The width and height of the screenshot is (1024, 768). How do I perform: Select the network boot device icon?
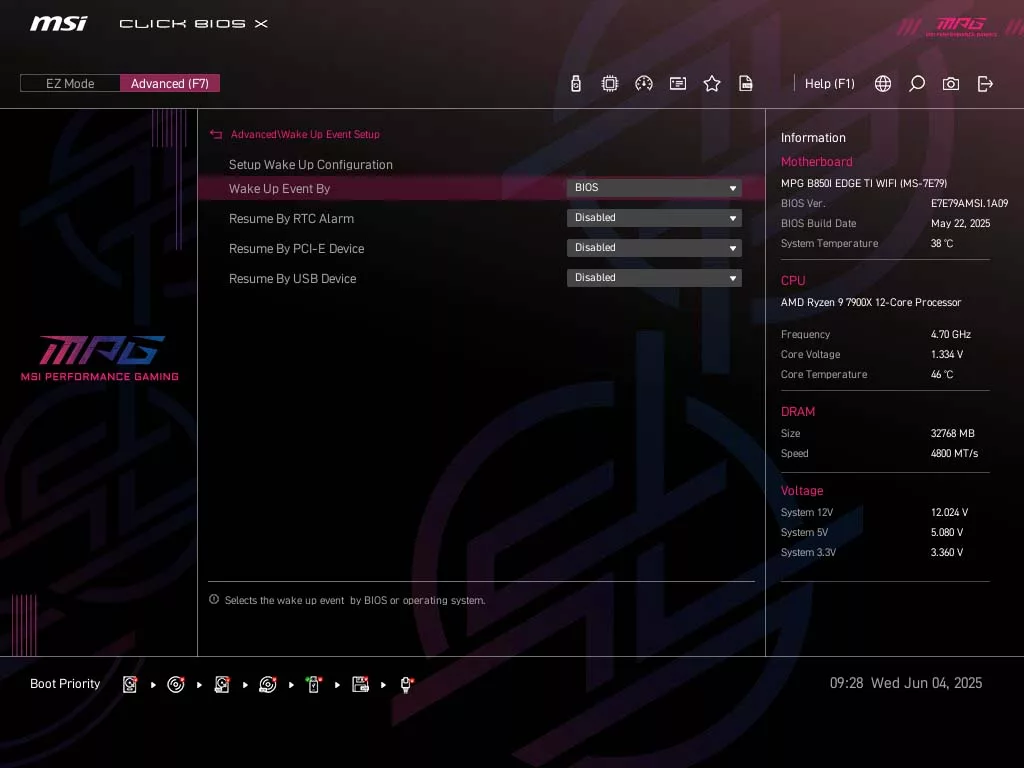click(406, 684)
